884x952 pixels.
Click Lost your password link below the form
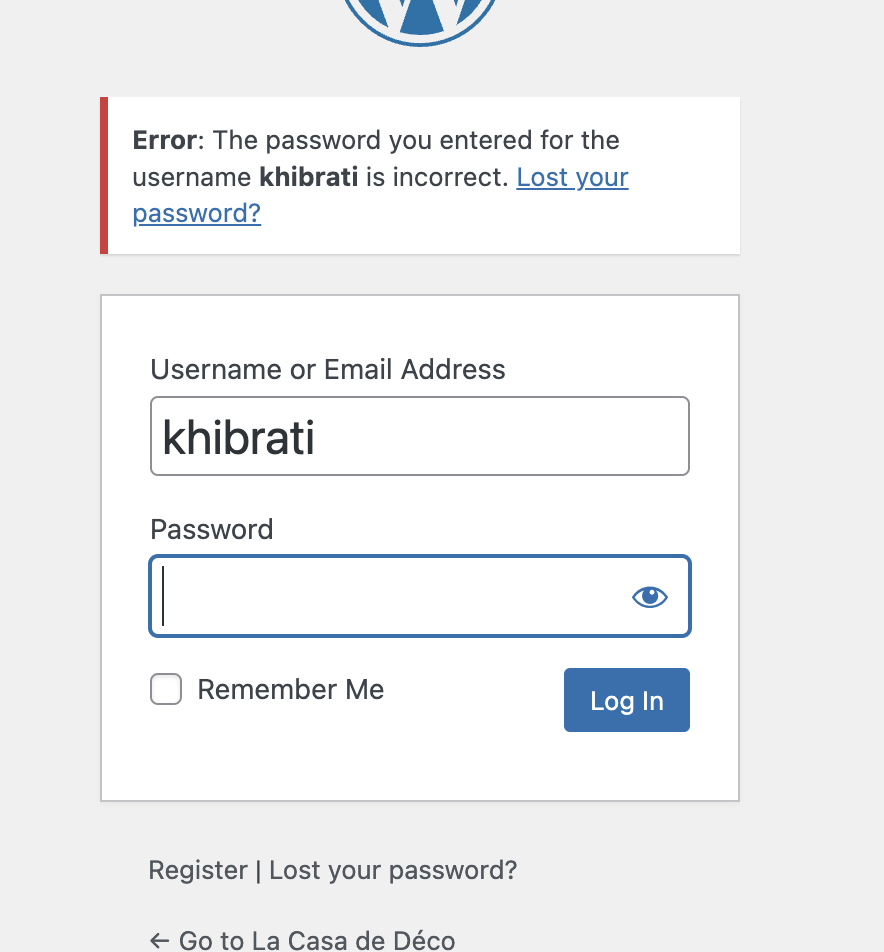tap(393, 870)
